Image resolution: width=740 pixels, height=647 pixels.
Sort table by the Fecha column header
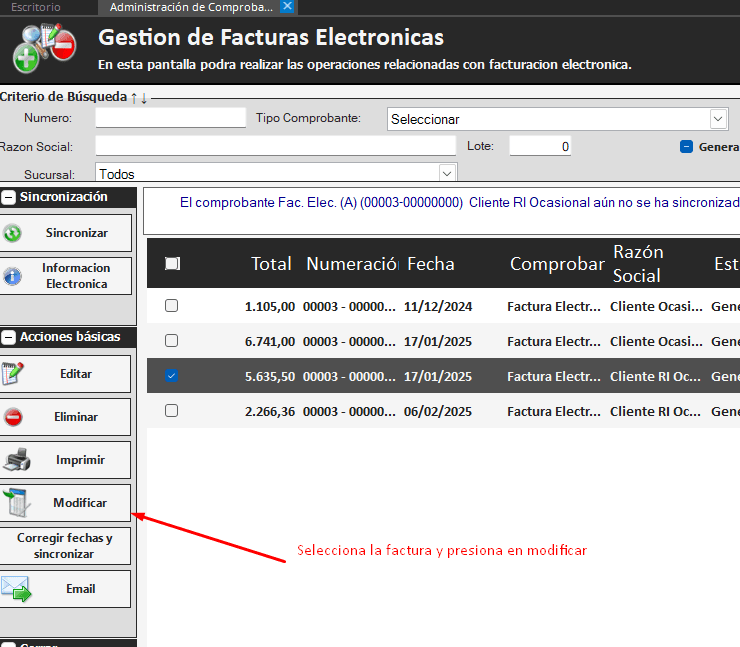(x=431, y=264)
